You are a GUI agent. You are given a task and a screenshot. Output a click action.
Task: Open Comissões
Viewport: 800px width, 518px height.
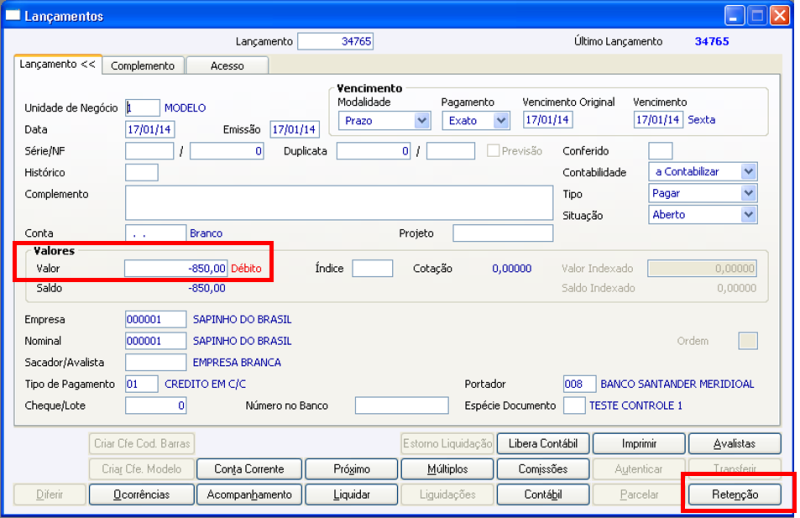click(x=543, y=469)
